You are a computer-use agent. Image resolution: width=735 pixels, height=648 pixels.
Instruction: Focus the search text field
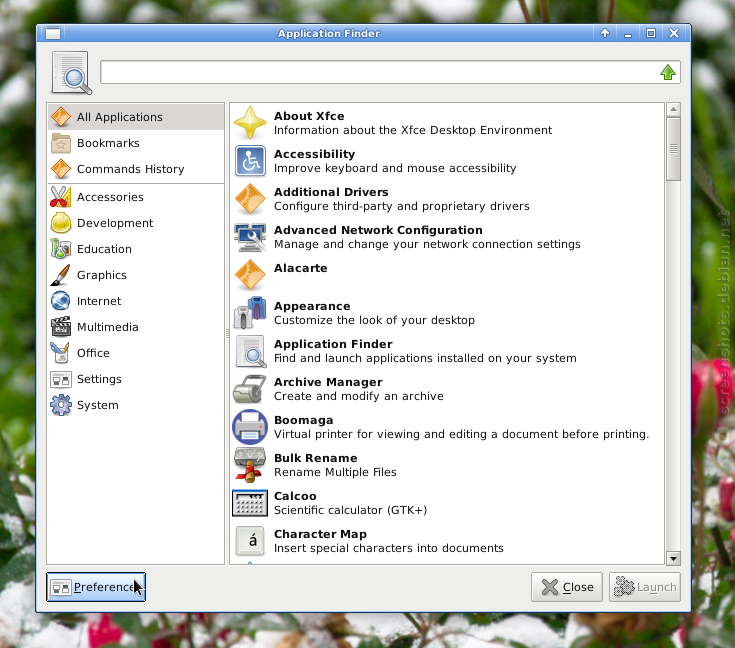click(x=390, y=72)
